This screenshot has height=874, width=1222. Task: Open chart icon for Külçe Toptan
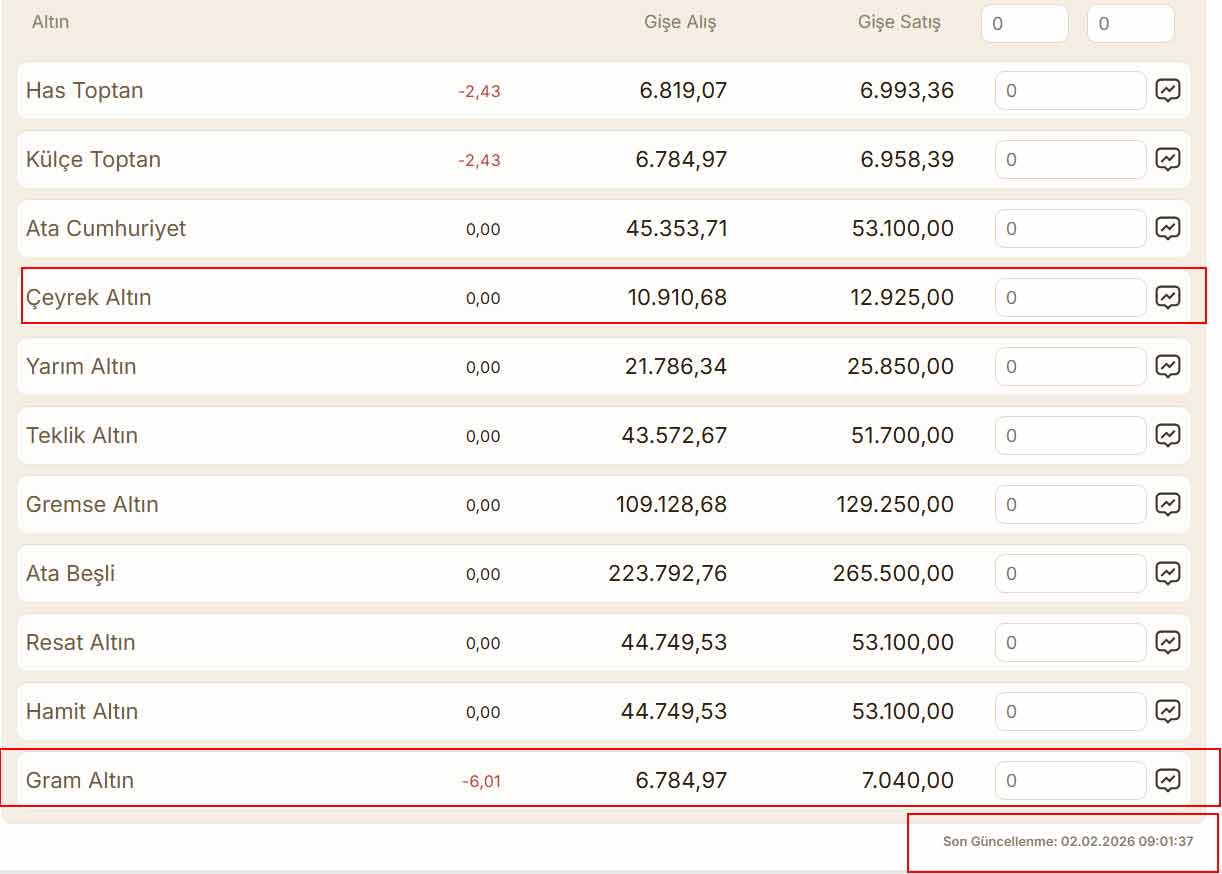[x=1168, y=160]
